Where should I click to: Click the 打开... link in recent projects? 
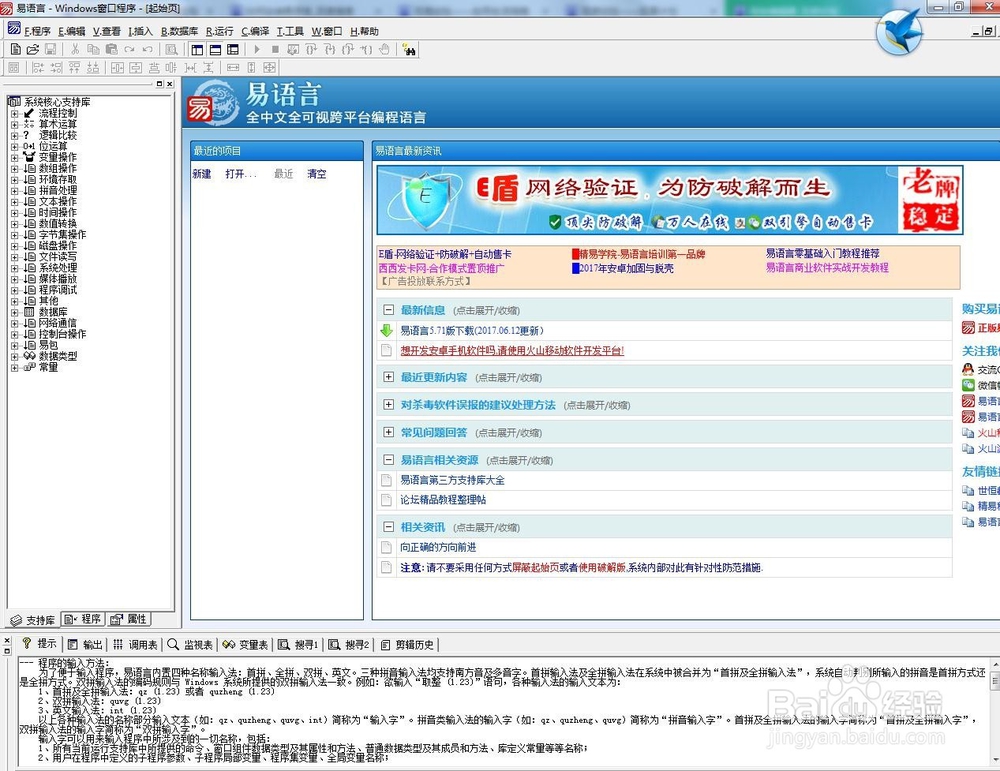pyautogui.click(x=240, y=173)
